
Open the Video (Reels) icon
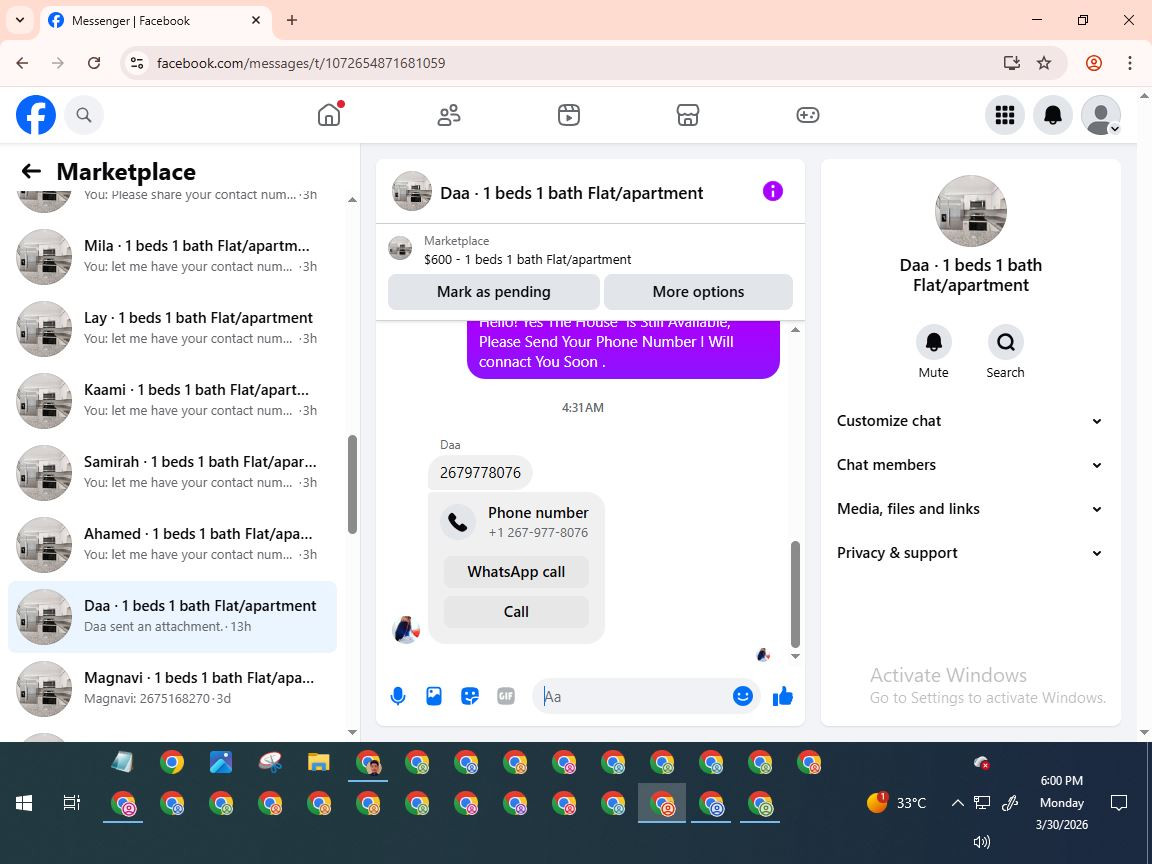pos(569,115)
